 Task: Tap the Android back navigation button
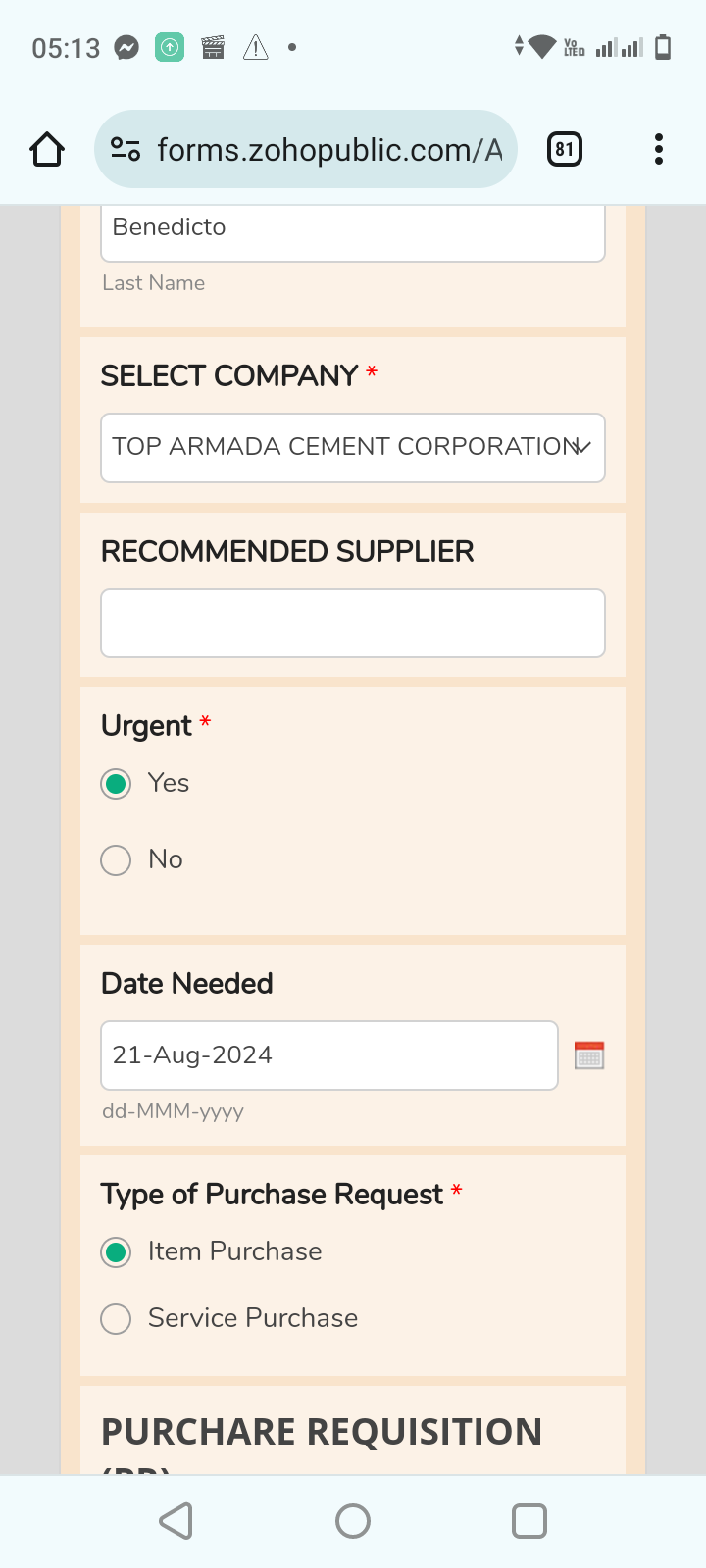176,1521
